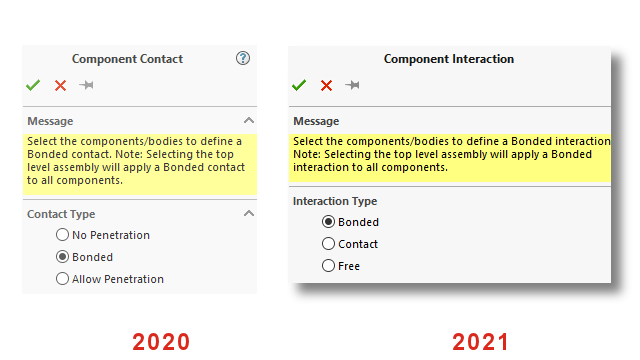Click Message header in Component Interaction
640x360 pixels.
point(316,121)
